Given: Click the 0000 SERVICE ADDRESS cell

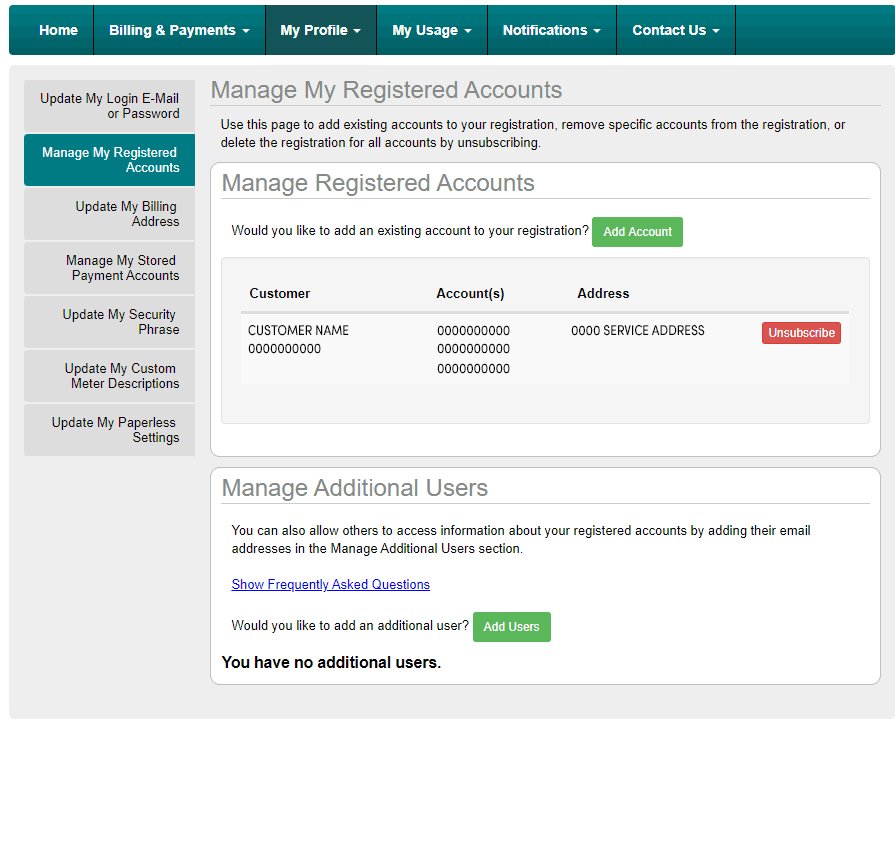Looking at the screenshot, I should pos(638,330).
